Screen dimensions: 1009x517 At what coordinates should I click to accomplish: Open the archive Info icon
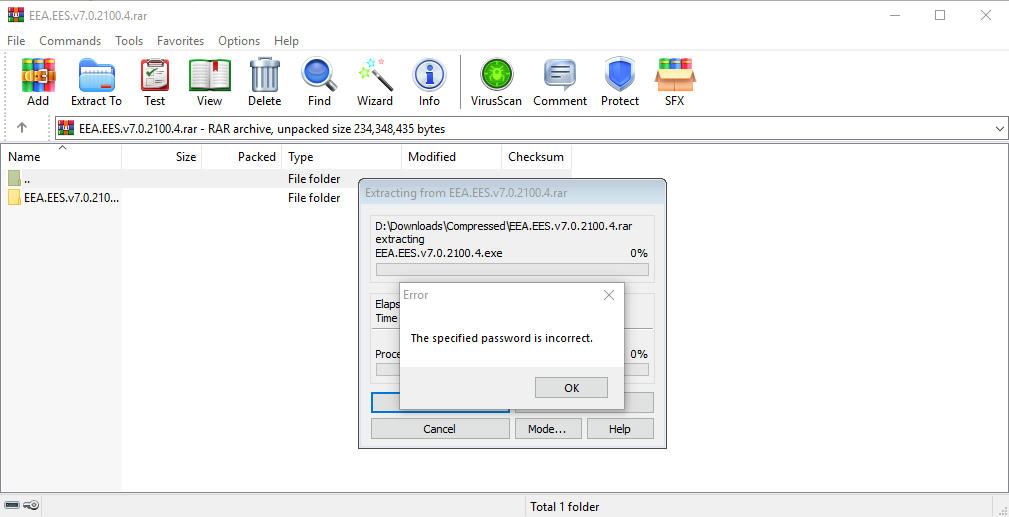click(x=429, y=75)
